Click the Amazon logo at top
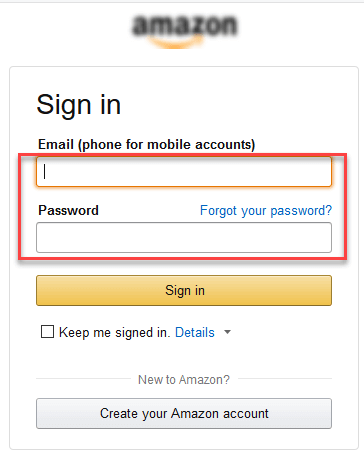The image size is (364, 452). tap(184, 31)
